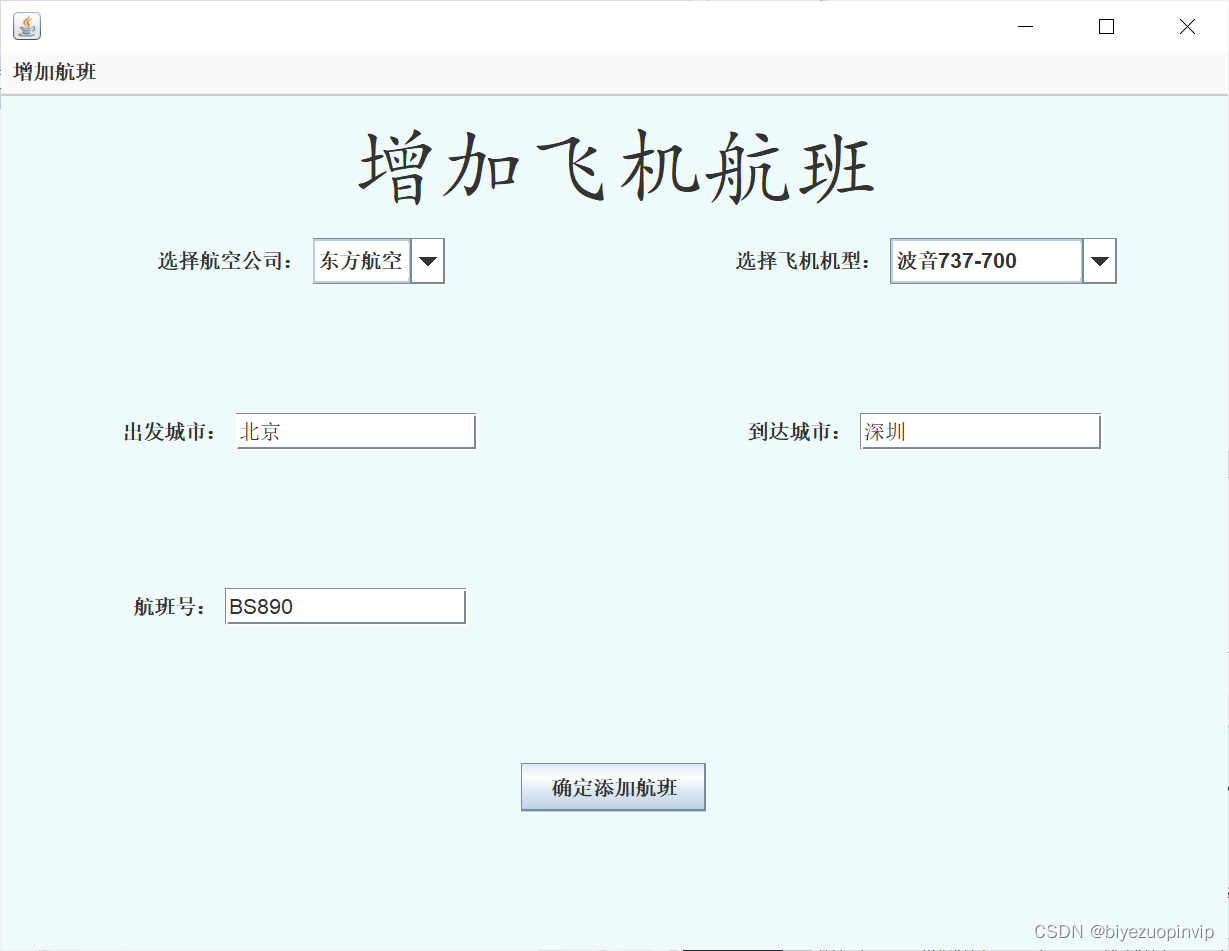Click the 增加飞机航班 title text
Viewport: 1229px width, 951px height.
coord(614,163)
